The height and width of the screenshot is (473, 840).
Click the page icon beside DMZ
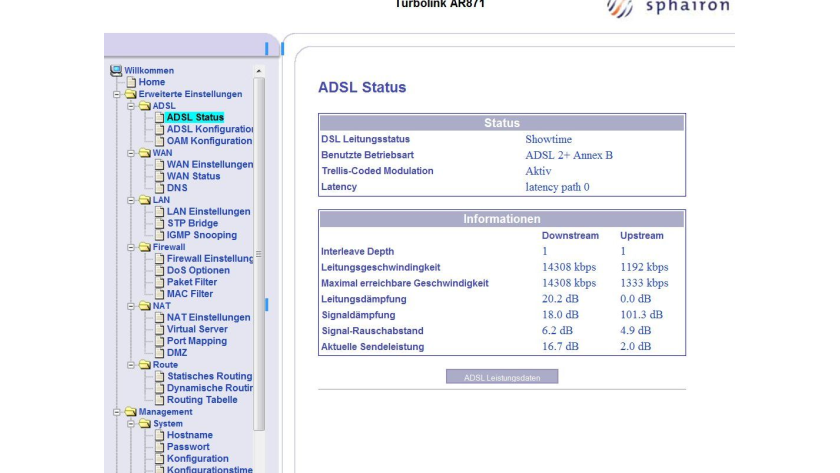(x=159, y=353)
